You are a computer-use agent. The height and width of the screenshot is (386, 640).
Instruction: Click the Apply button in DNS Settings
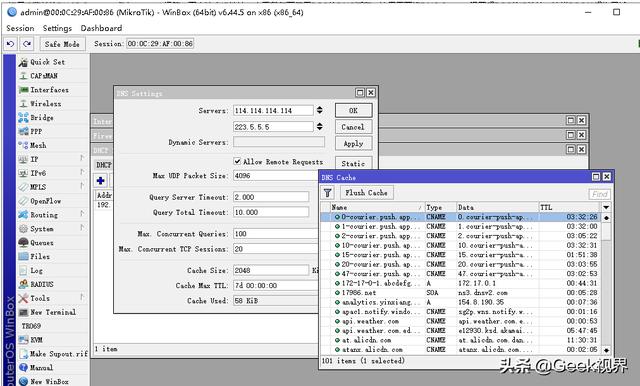click(353, 144)
